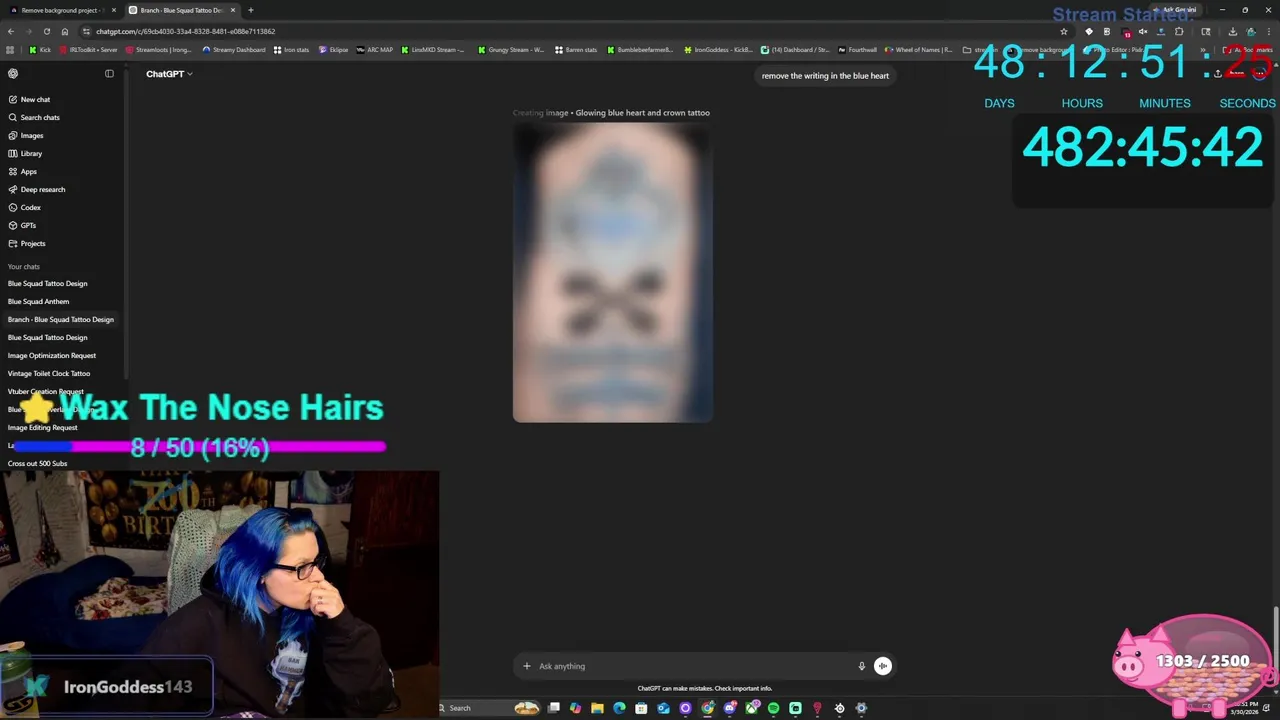Open the GPTs page

click(x=29, y=225)
